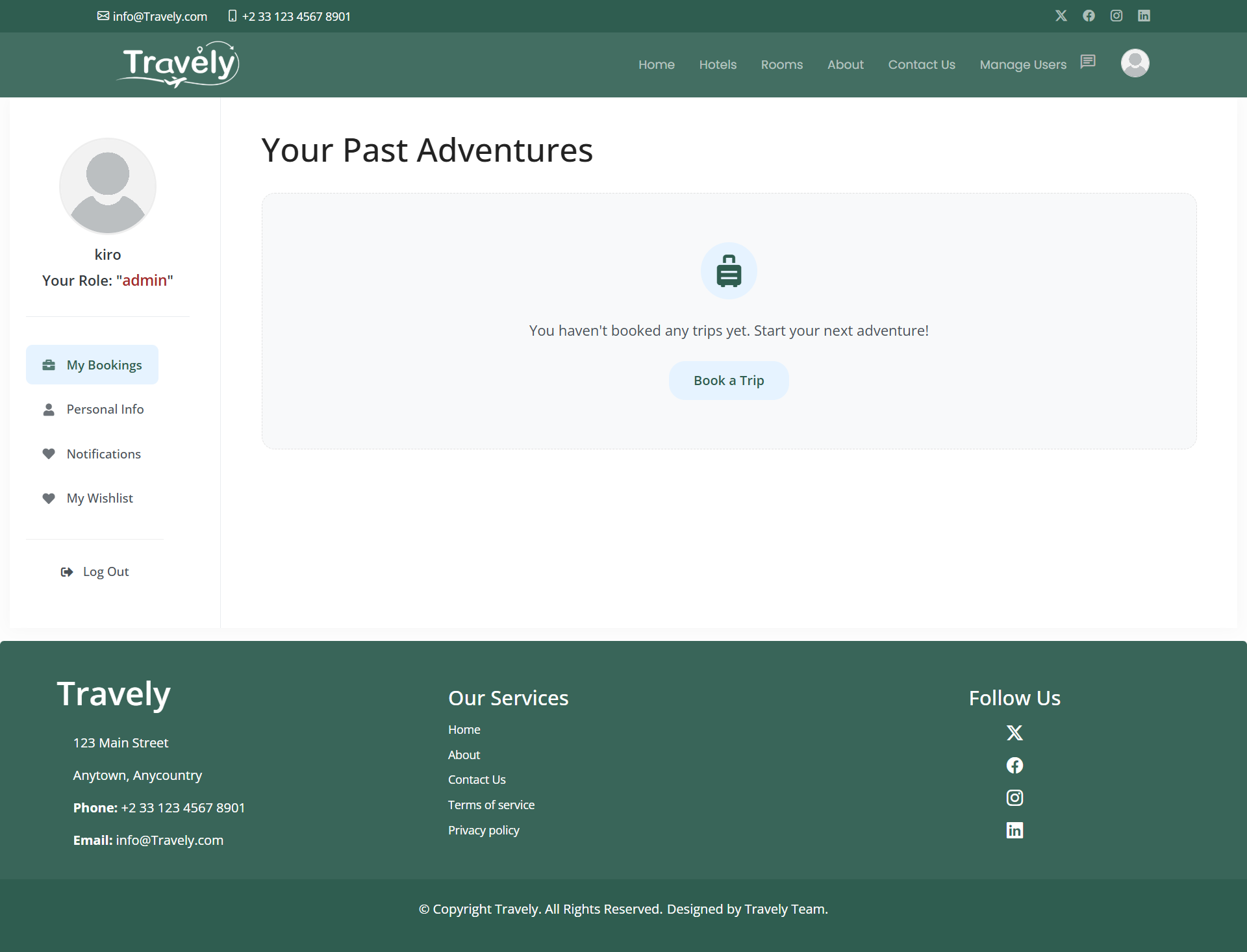The height and width of the screenshot is (952, 1247).
Task: Click the Personal Info person icon
Action: coord(49,409)
